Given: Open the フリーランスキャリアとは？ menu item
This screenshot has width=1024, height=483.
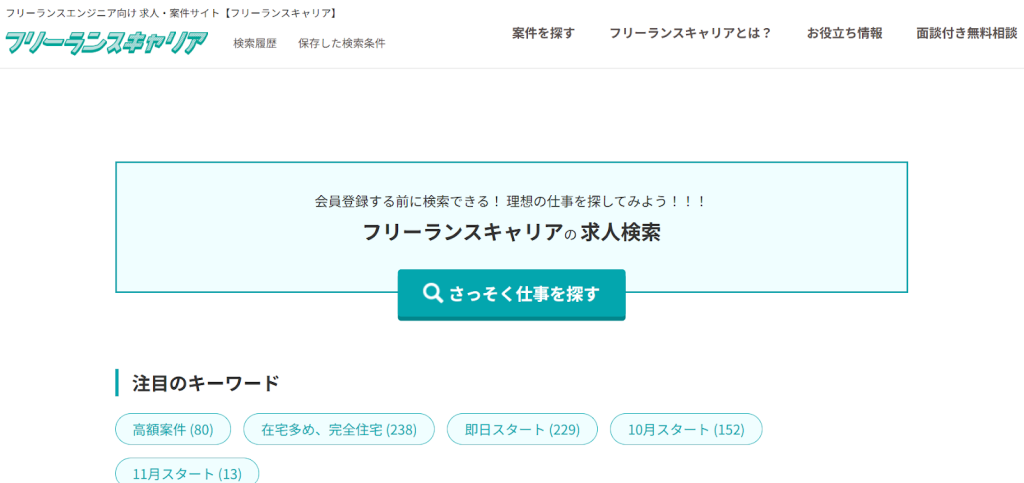Looking at the screenshot, I should coord(690,33).
